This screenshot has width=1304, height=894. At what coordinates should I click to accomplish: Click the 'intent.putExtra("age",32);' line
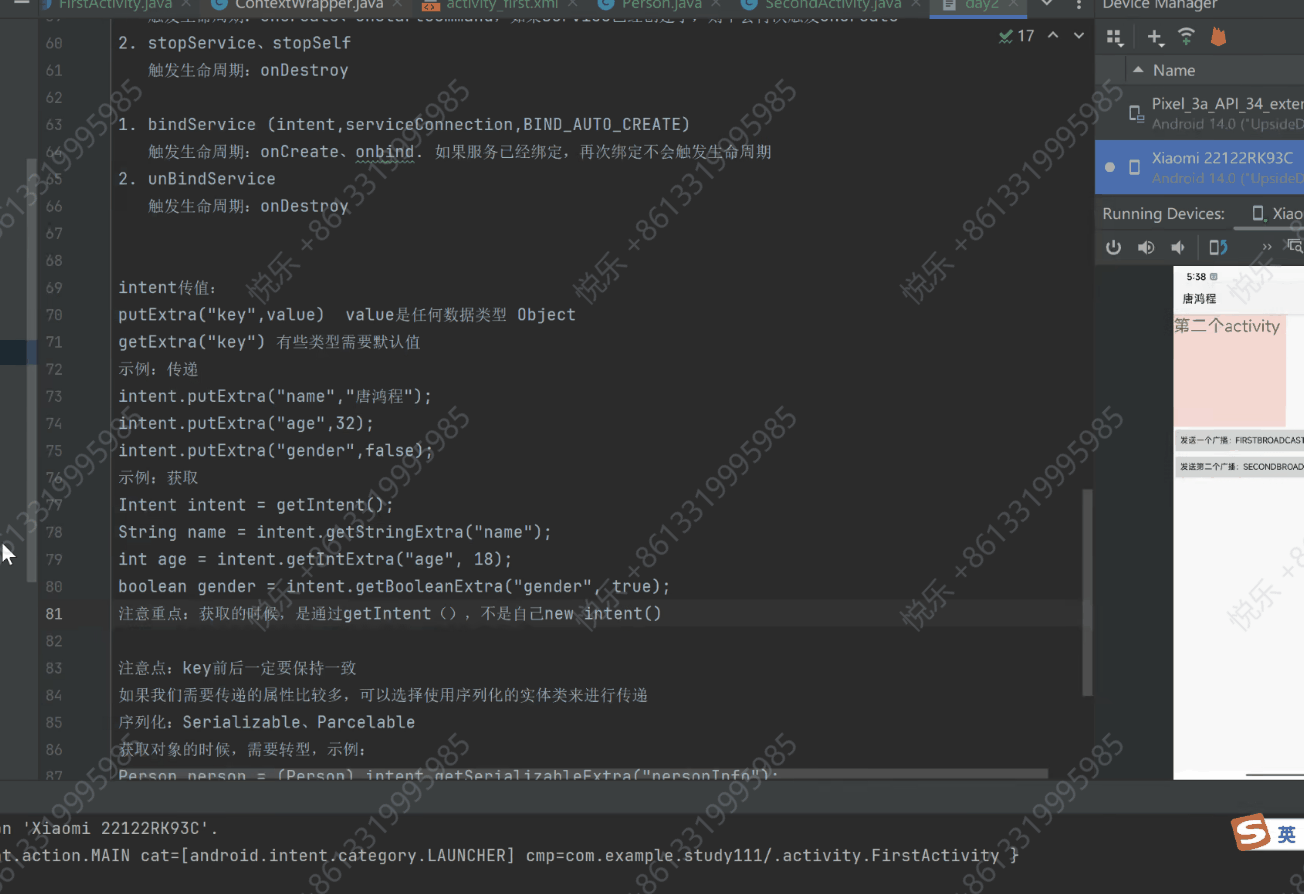[246, 423]
